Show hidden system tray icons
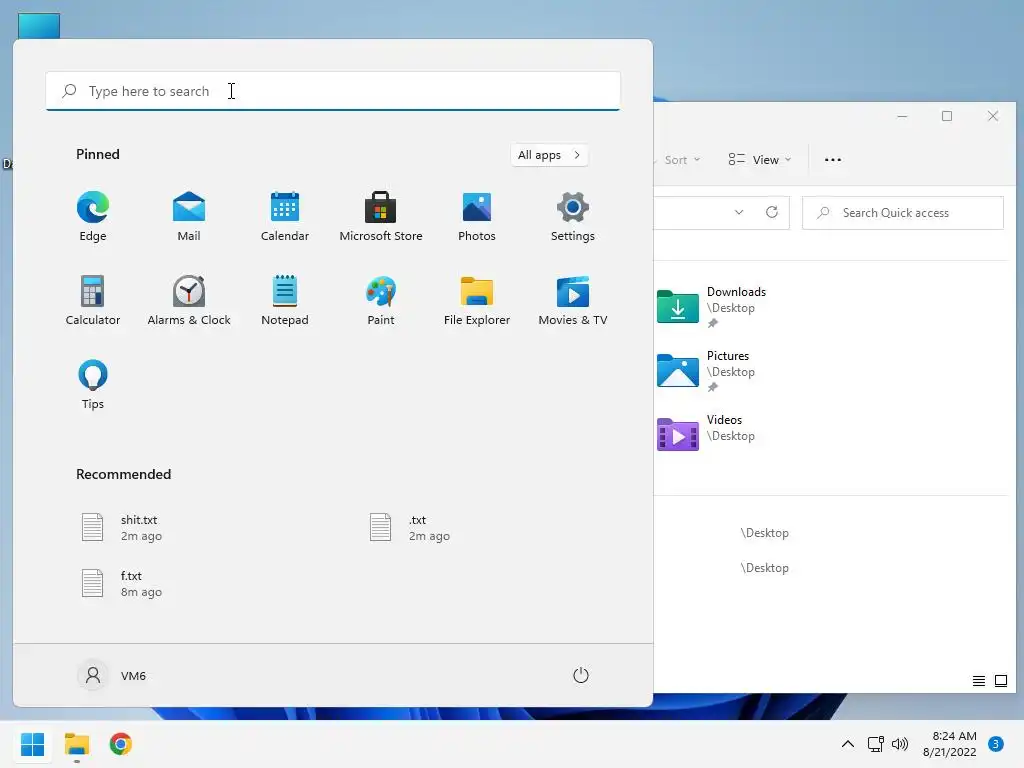The image size is (1024, 768). (x=847, y=744)
